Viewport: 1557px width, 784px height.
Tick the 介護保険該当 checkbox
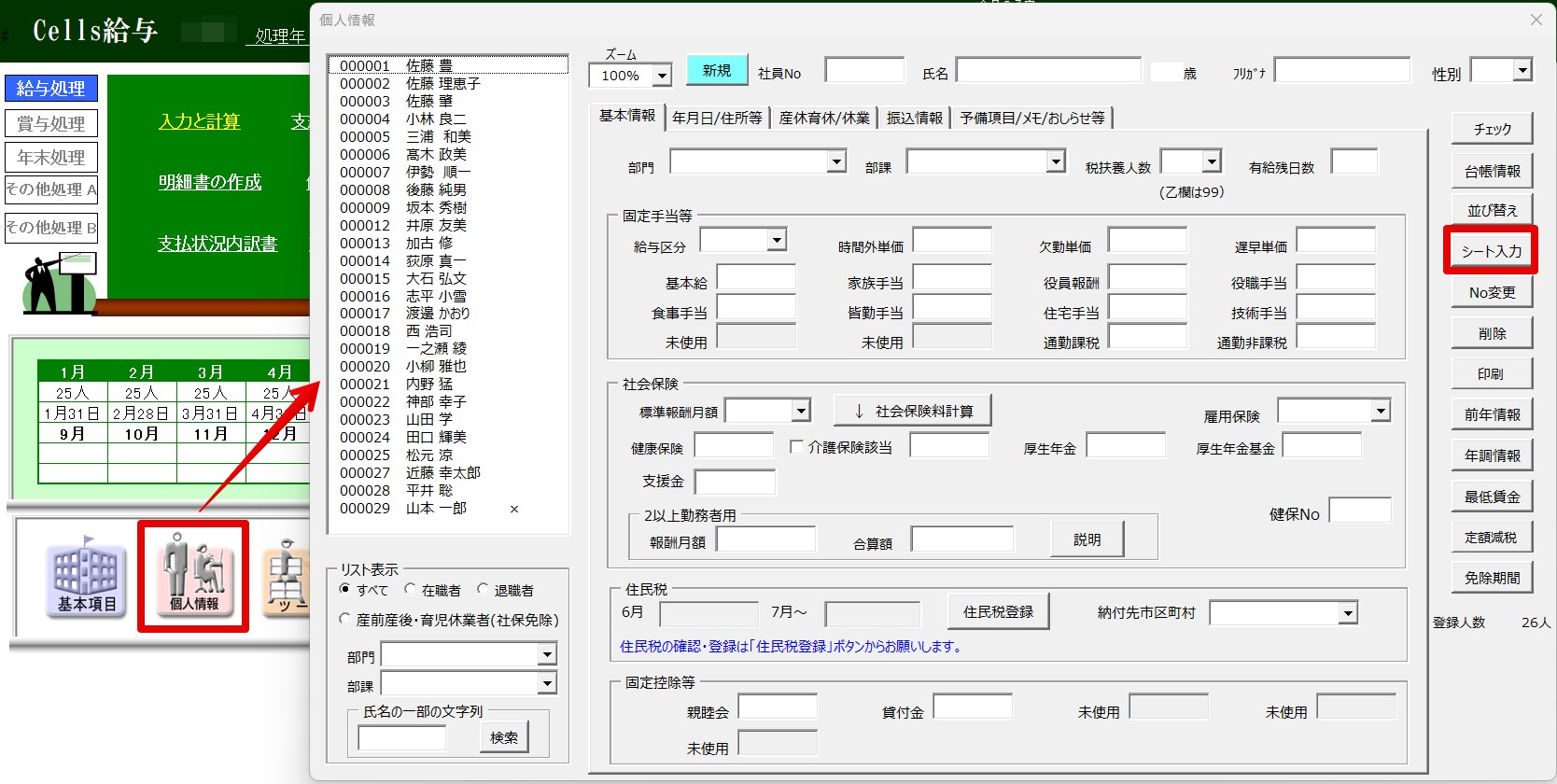tap(796, 447)
